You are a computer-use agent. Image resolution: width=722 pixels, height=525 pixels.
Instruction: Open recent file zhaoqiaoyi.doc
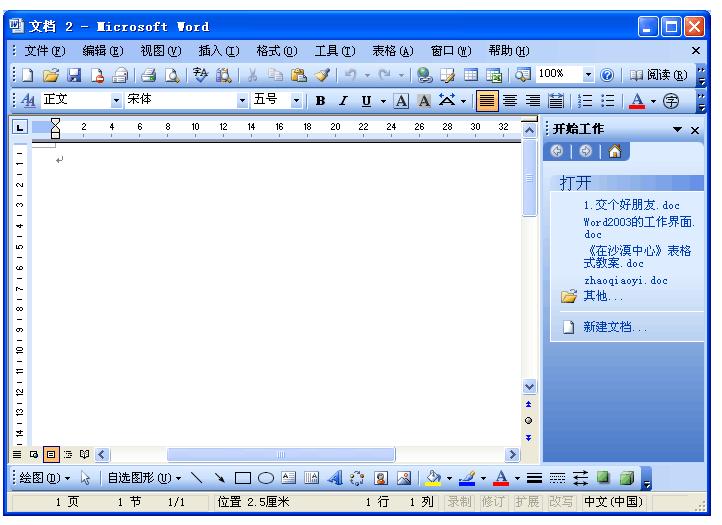[625, 280]
